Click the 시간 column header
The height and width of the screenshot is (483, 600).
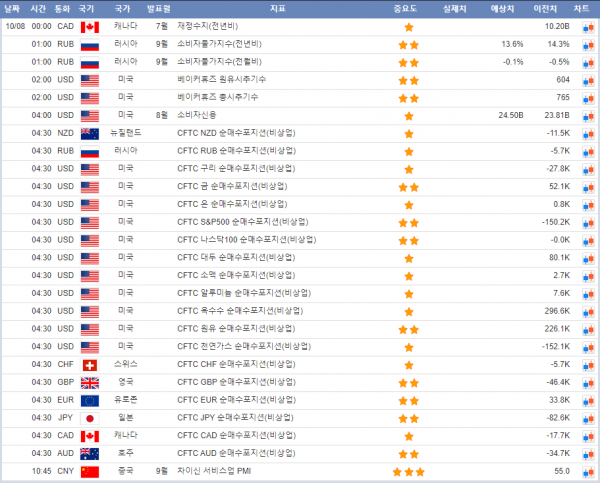(x=38, y=8)
